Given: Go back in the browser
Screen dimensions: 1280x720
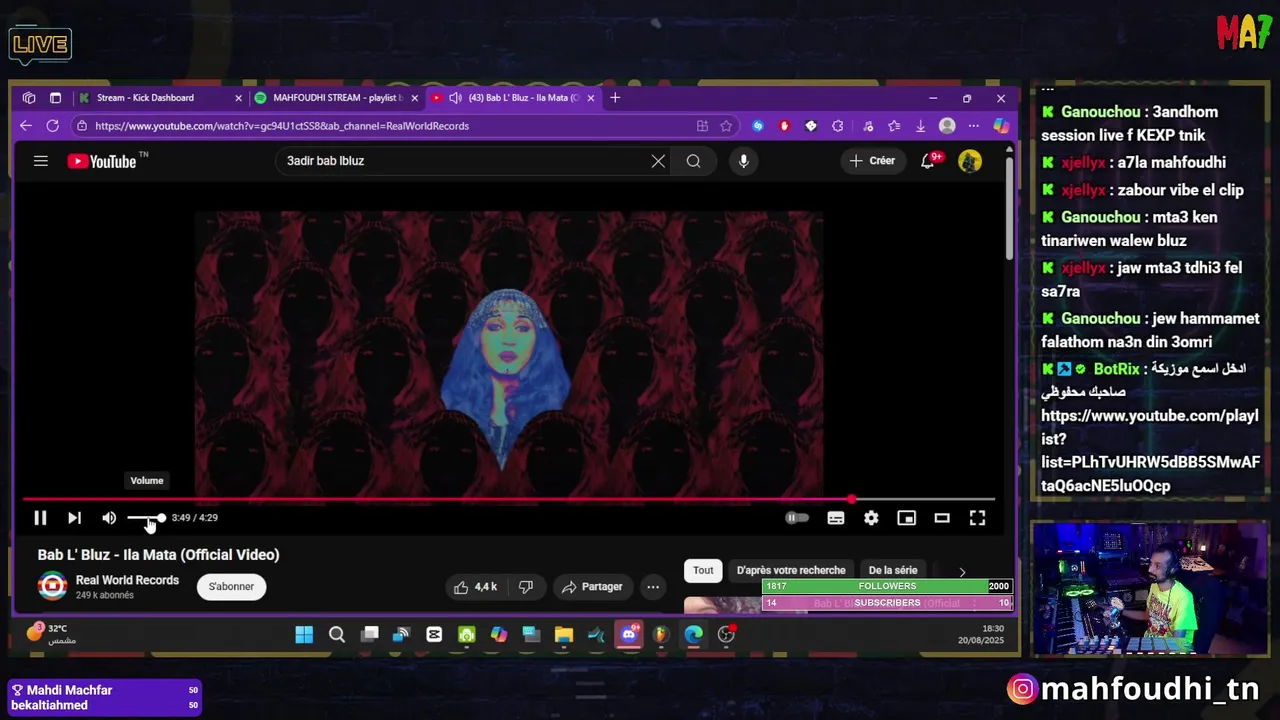Looking at the screenshot, I should coord(26,126).
